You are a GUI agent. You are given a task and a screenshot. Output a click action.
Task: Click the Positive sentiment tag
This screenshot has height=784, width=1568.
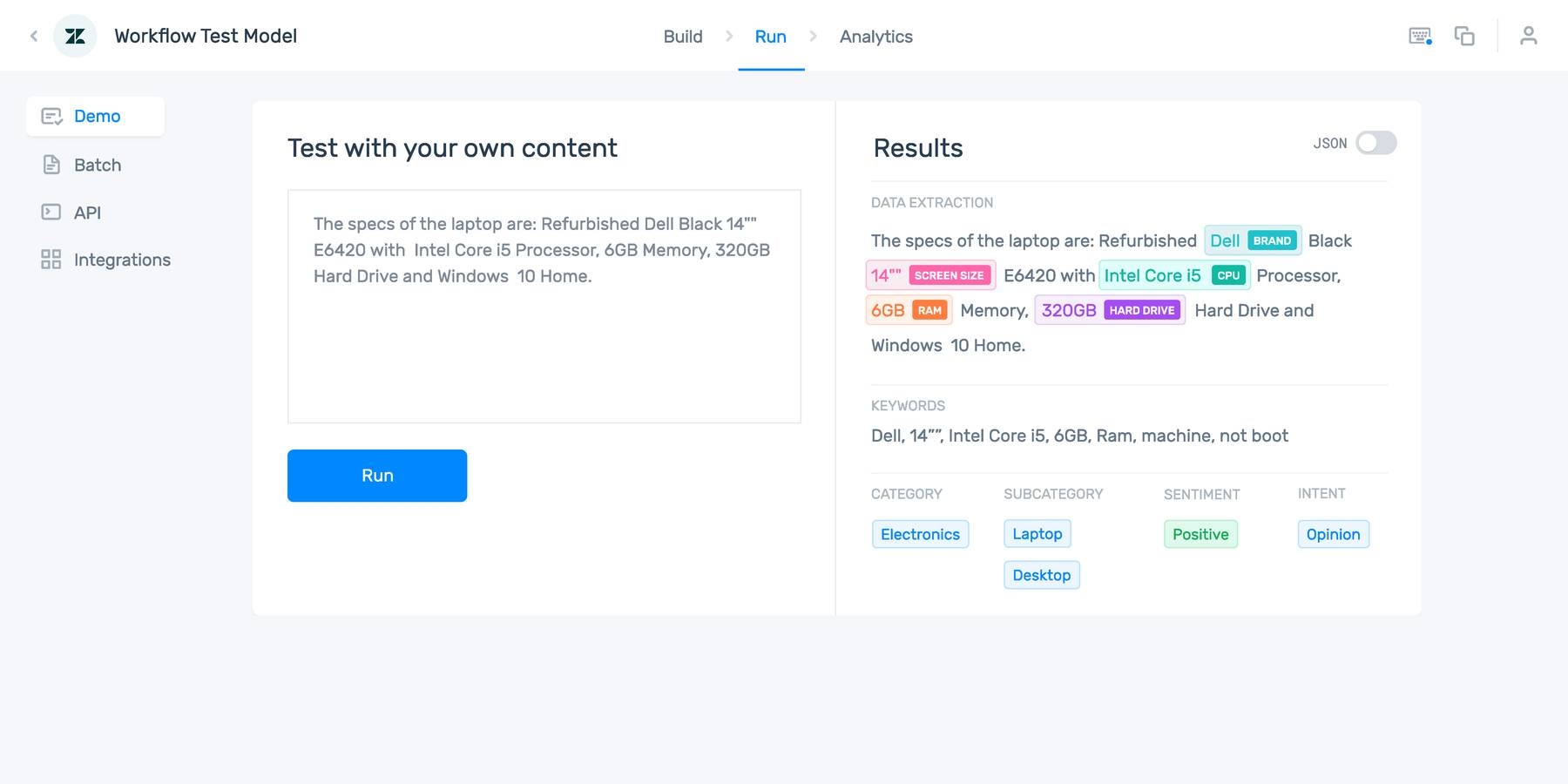pyautogui.click(x=1200, y=534)
